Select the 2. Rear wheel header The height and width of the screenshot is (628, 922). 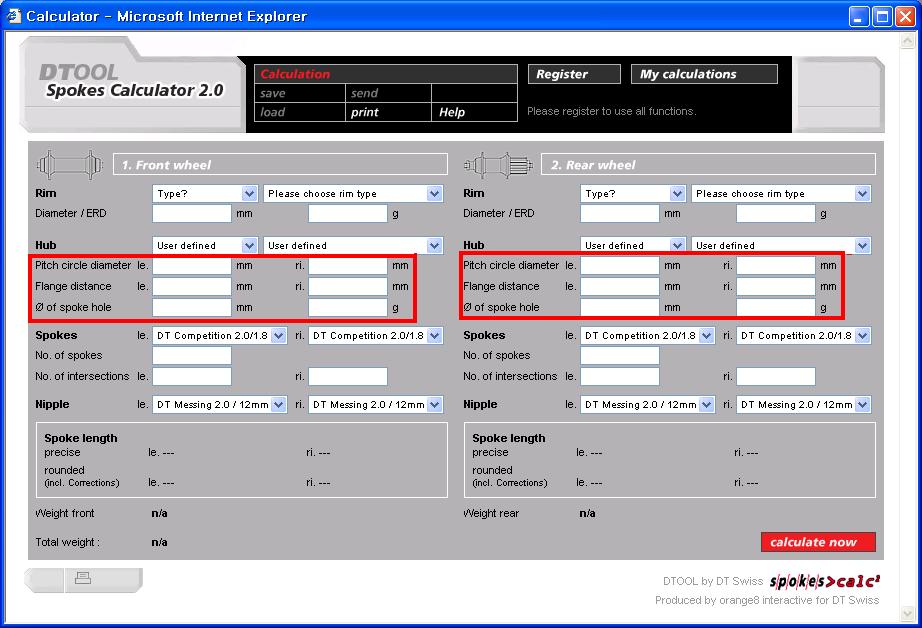point(708,165)
